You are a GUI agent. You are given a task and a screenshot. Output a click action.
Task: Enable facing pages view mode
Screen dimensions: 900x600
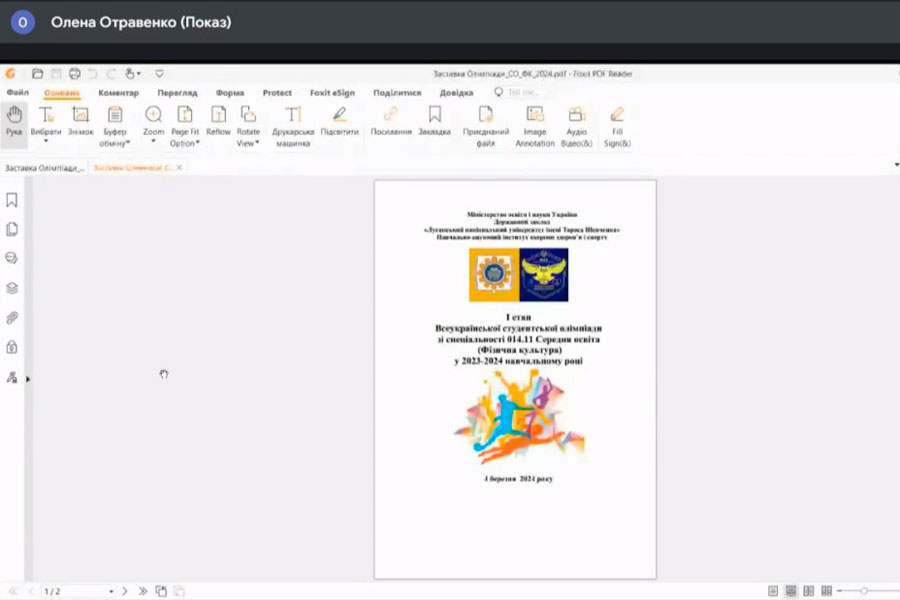(x=809, y=591)
